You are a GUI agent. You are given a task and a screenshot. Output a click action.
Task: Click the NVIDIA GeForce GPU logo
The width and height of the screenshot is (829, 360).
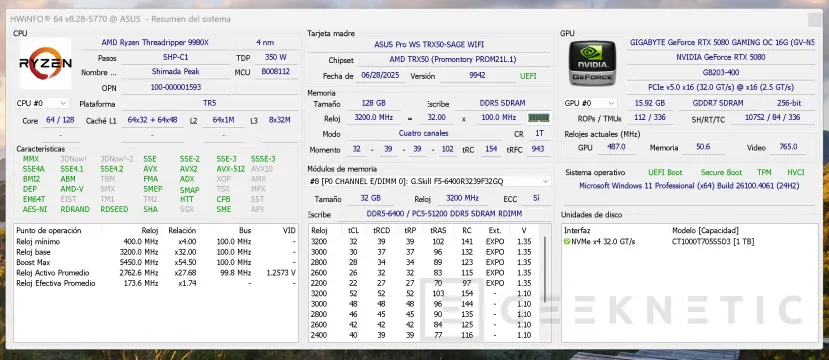(592, 63)
